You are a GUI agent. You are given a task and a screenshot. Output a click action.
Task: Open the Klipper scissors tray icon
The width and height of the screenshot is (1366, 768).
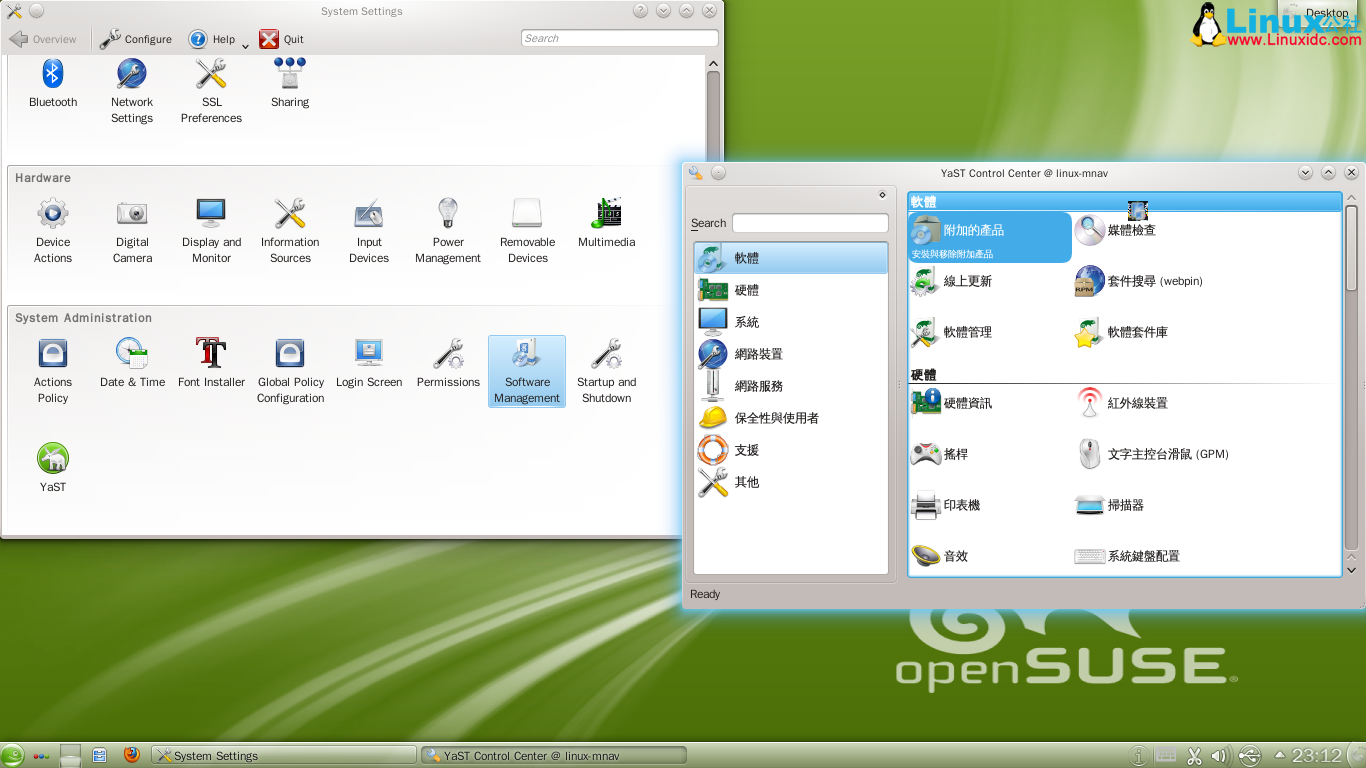click(x=1193, y=756)
